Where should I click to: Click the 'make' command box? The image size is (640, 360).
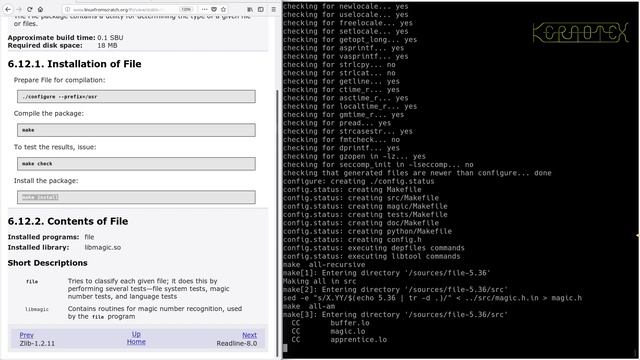[136, 130]
